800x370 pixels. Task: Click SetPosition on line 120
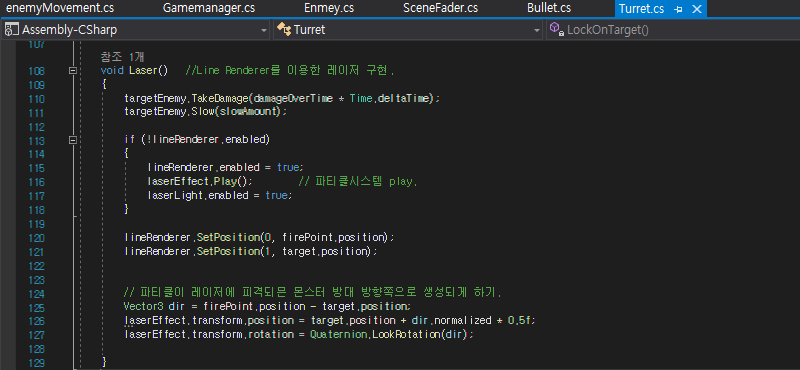coord(228,237)
